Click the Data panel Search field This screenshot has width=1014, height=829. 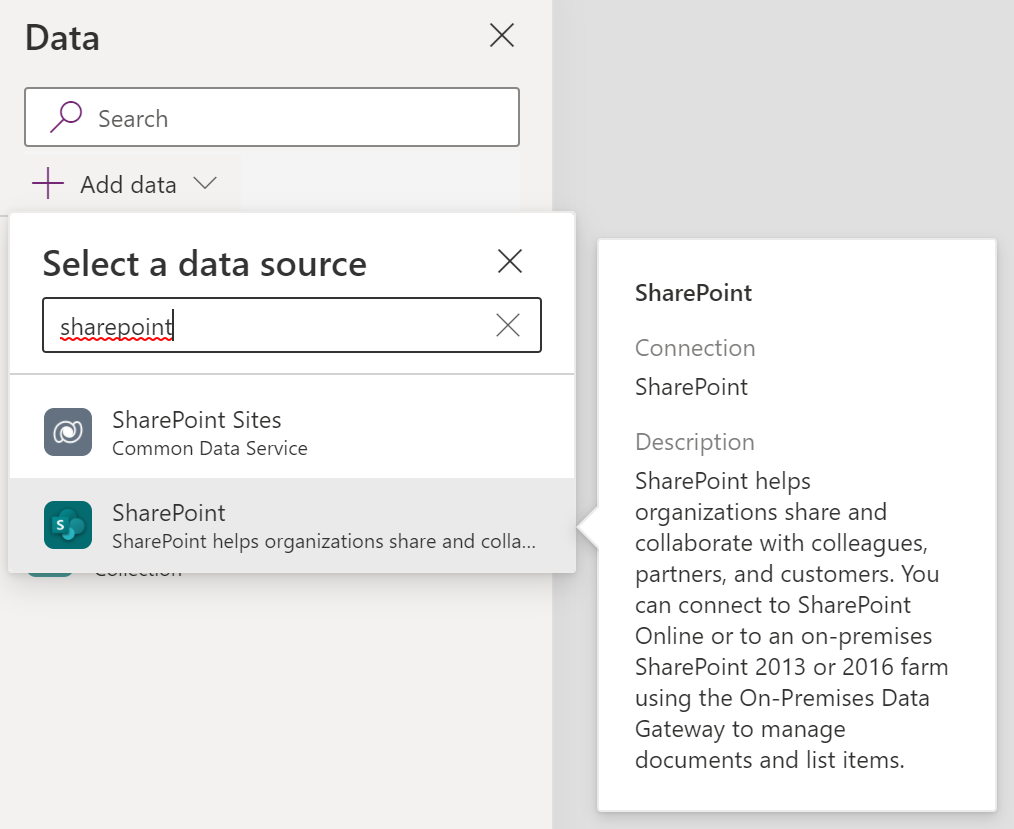pos(272,117)
